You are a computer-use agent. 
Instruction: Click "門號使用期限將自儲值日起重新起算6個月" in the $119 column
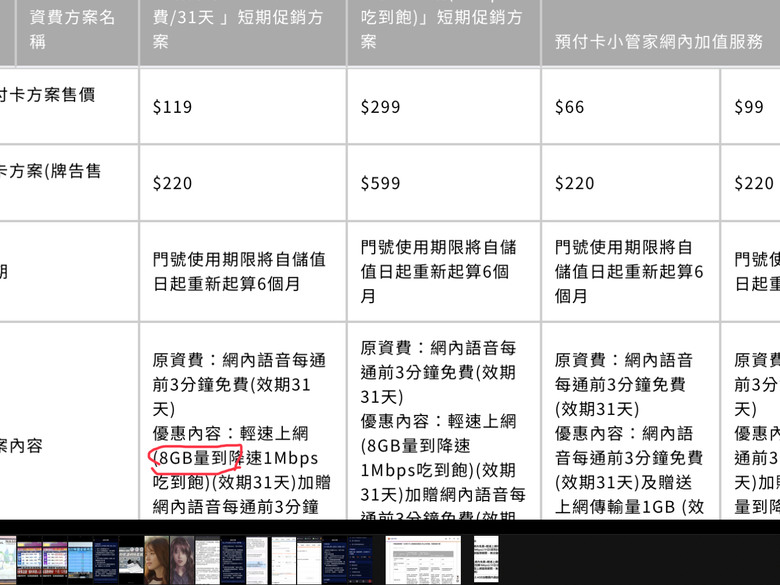[239, 272]
